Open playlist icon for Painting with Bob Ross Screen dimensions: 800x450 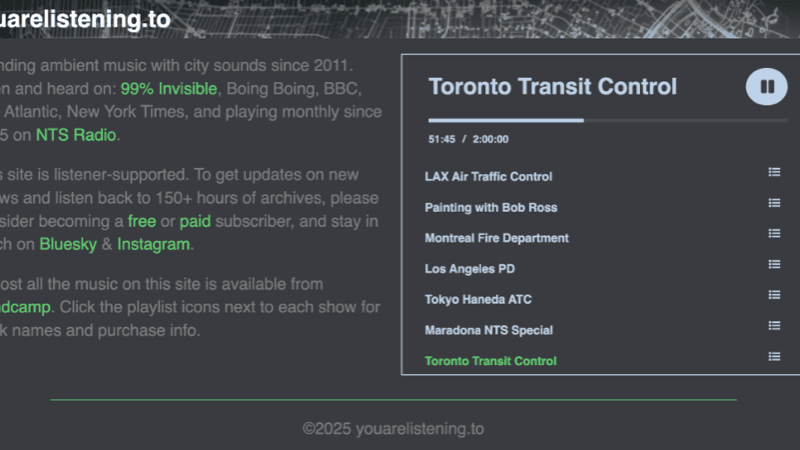click(774, 203)
